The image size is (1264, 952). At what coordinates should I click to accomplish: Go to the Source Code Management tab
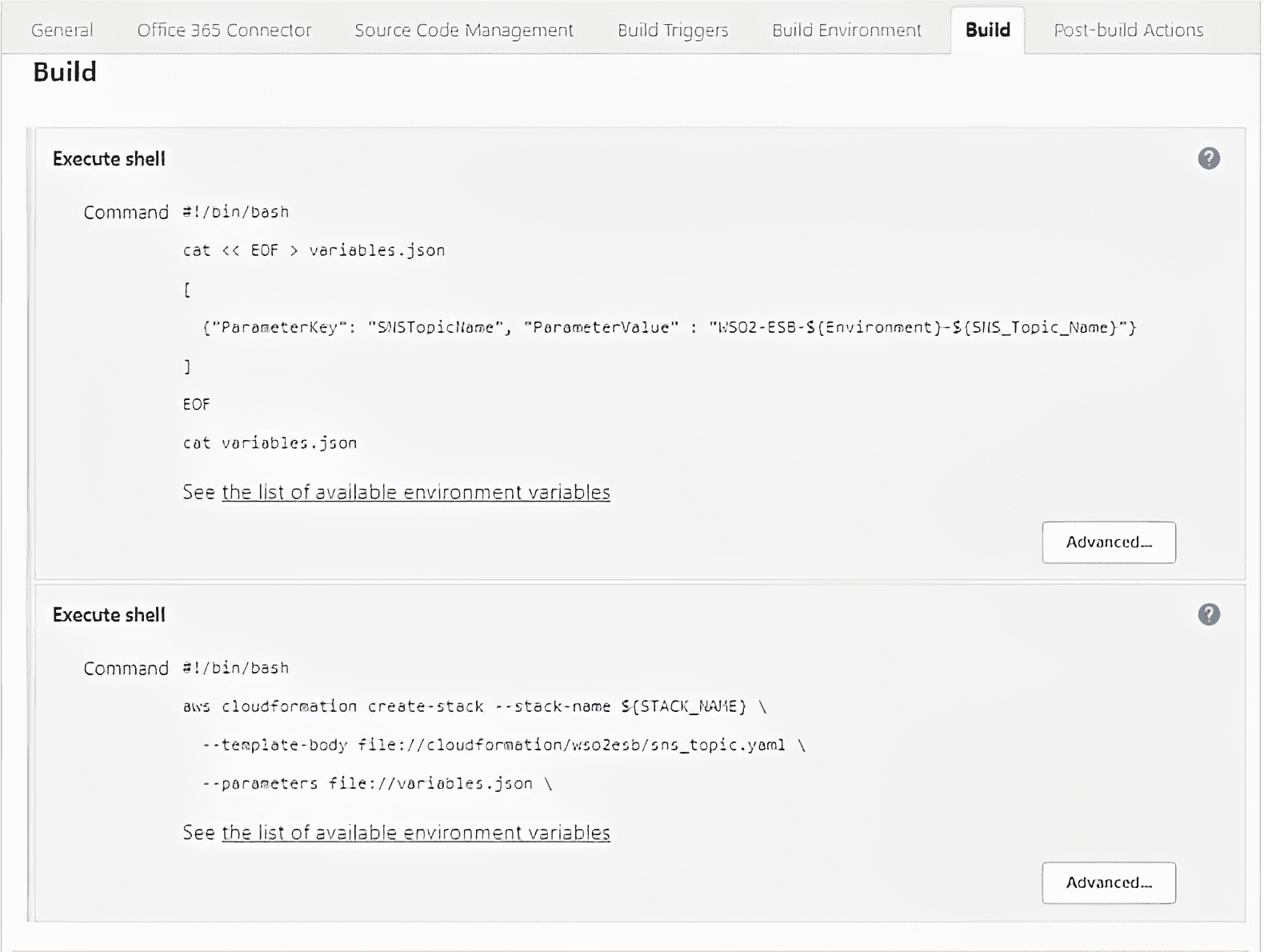pyautogui.click(x=463, y=30)
